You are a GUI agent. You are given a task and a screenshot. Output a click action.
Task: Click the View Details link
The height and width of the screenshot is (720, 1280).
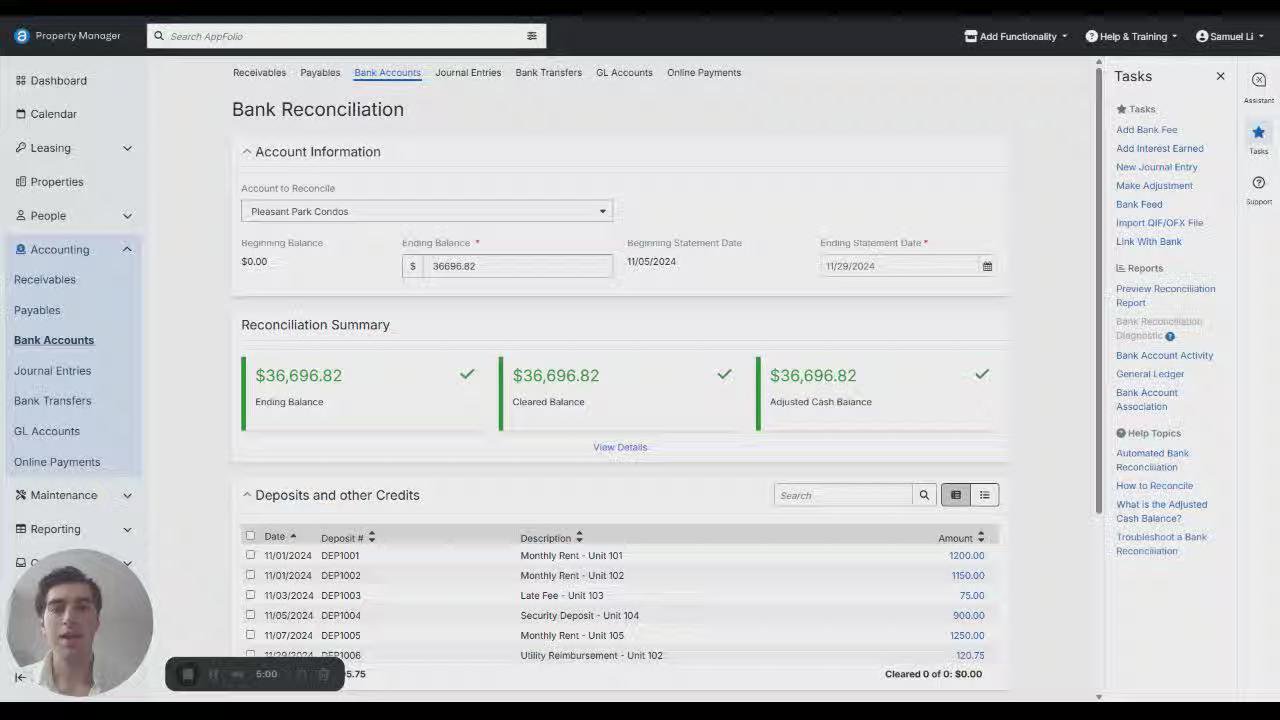620,447
